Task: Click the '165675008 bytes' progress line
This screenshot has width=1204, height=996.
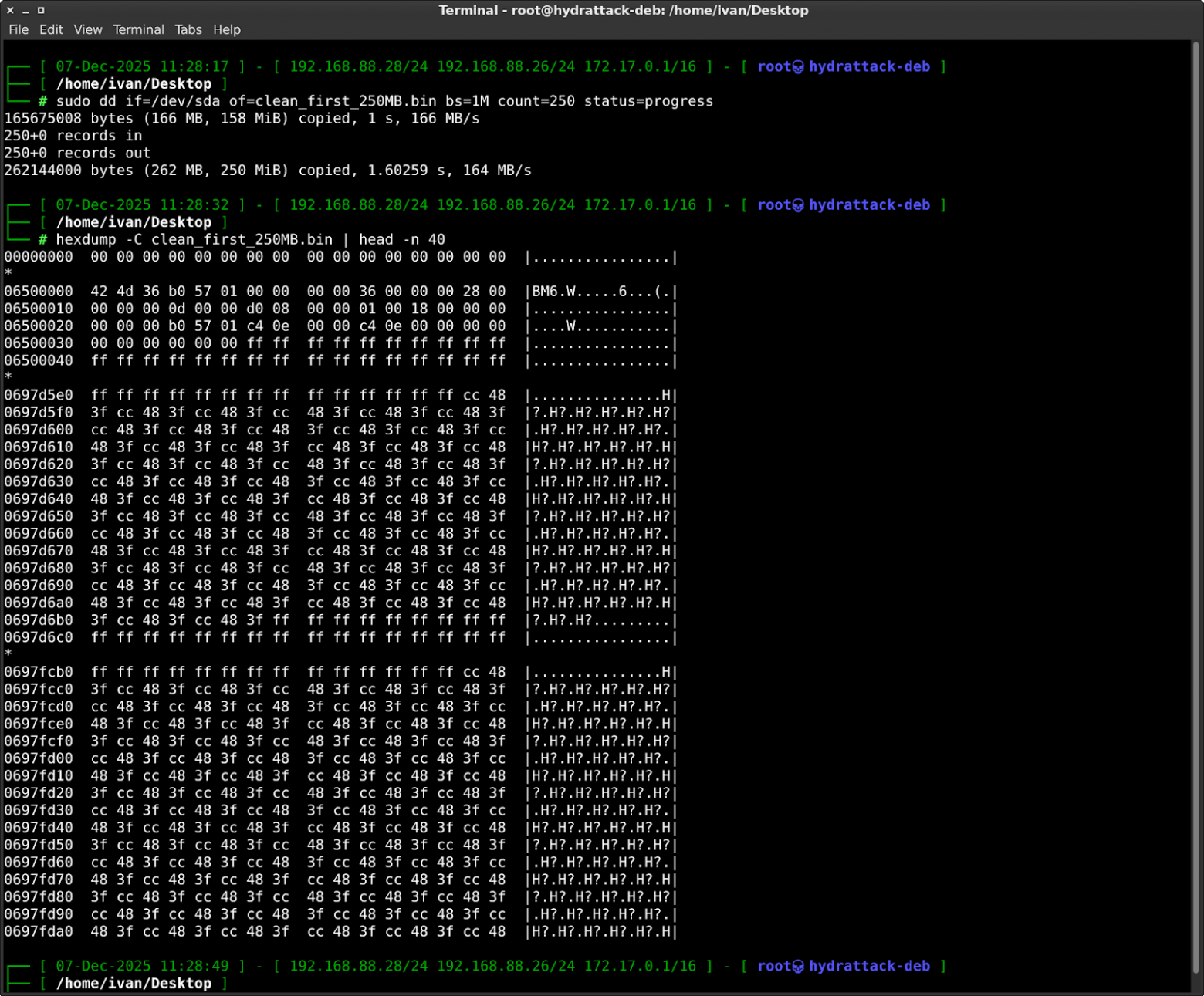Action: point(242,118)
